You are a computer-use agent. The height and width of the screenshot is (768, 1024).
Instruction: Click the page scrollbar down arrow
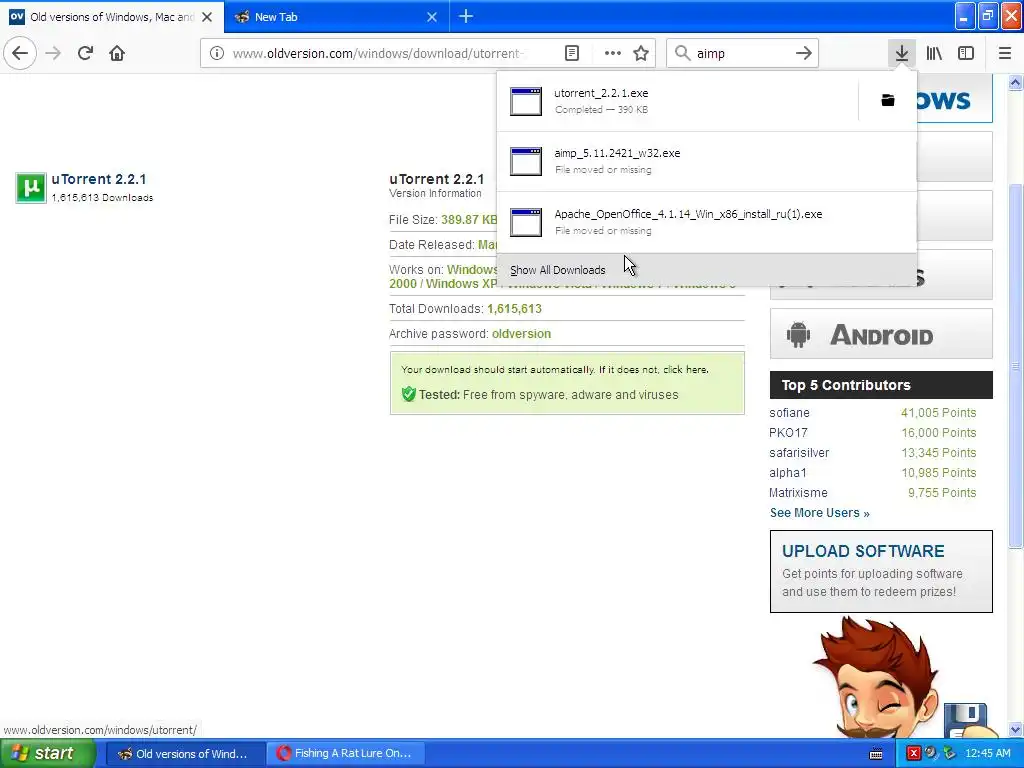pyautogui.click(x=1015, y=729)
